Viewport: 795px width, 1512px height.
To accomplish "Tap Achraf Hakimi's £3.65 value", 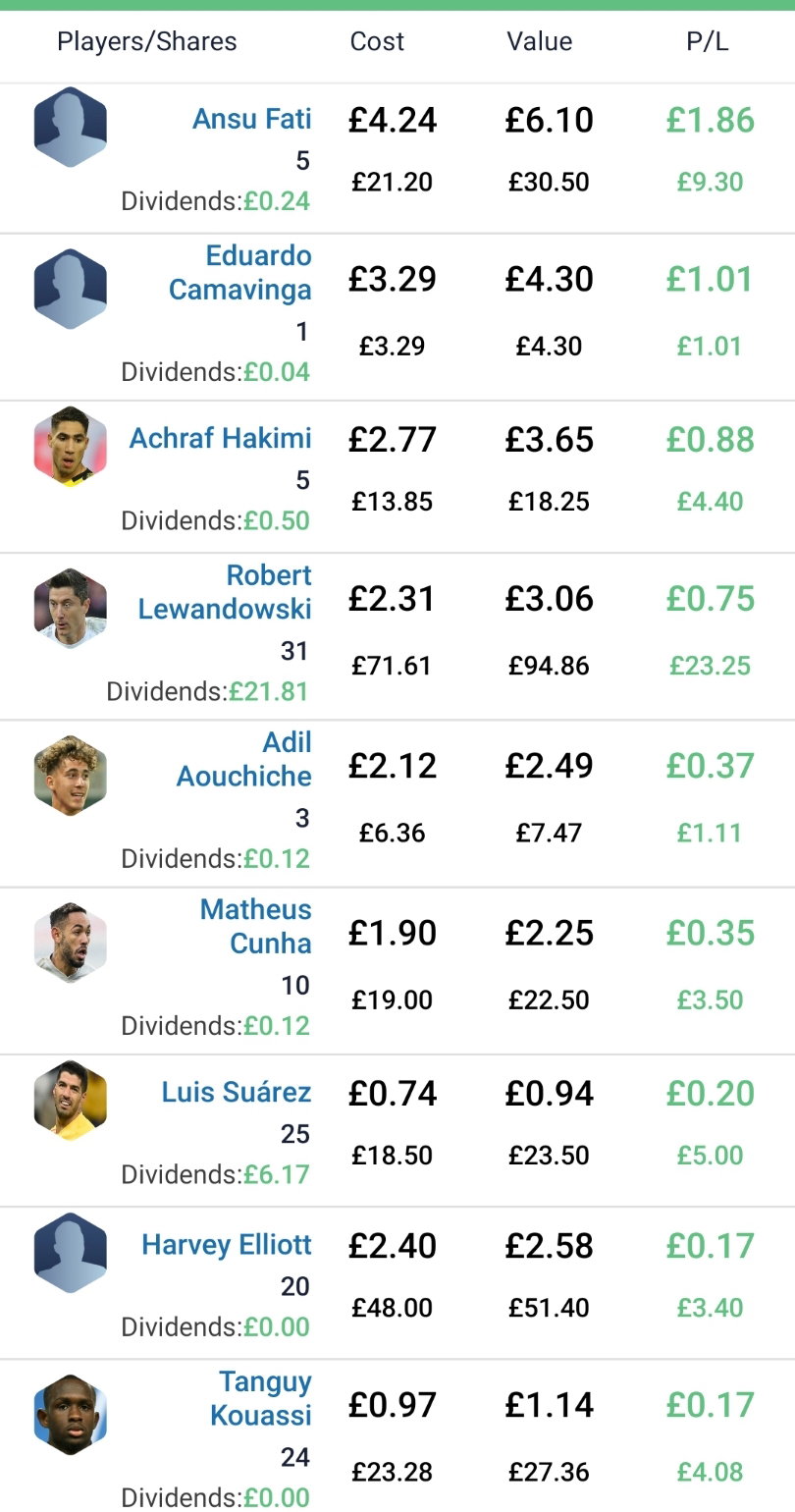I will coord(550,440).
